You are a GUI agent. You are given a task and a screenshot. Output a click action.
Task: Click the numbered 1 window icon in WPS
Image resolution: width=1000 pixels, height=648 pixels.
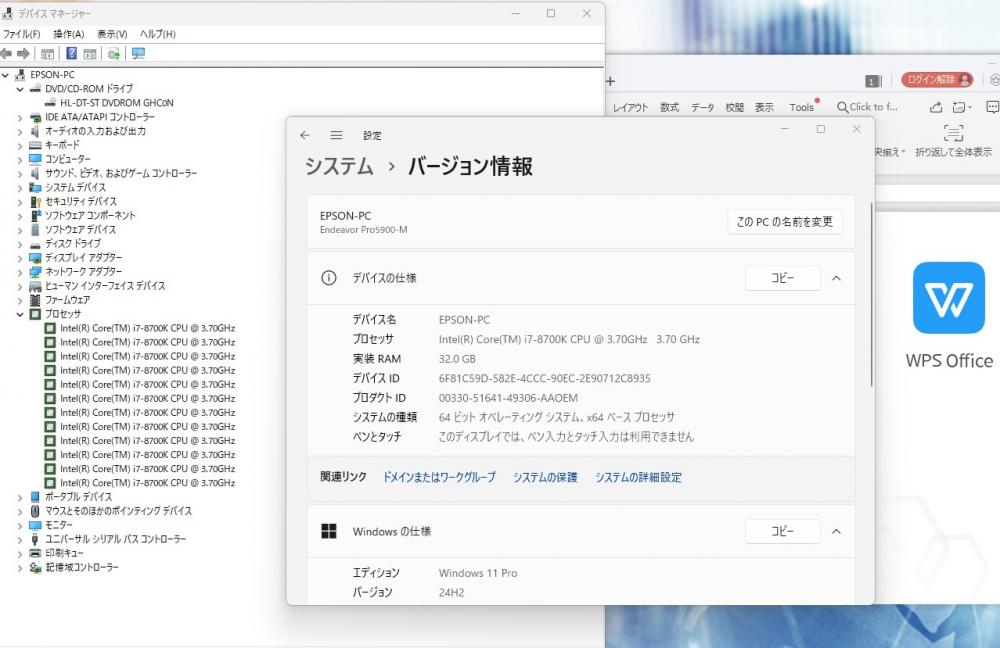pyautogui.click(x=872, y=81)
